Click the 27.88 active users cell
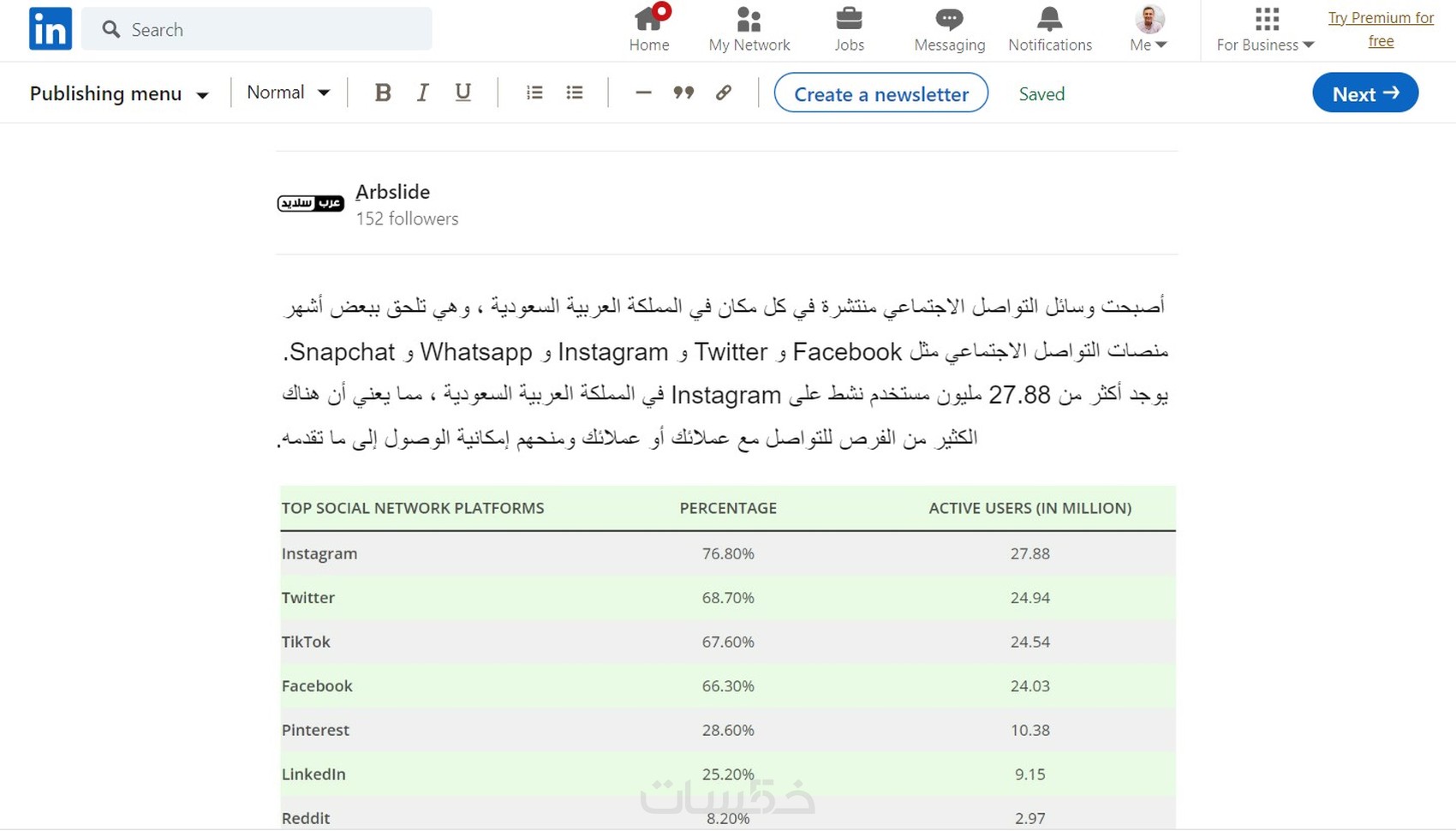Viewport: 1456px width, 831px height. tap(1029, 553)
